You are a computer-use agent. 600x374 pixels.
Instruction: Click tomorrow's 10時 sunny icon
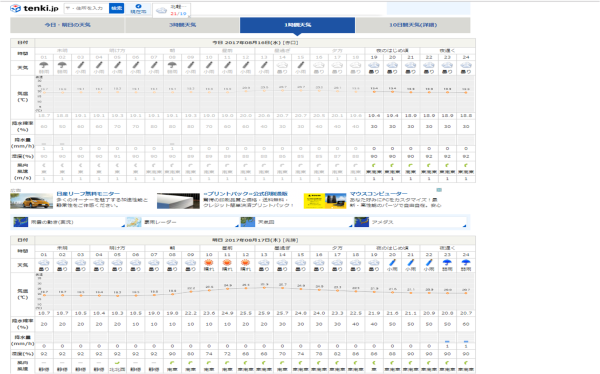pos(209,263)
